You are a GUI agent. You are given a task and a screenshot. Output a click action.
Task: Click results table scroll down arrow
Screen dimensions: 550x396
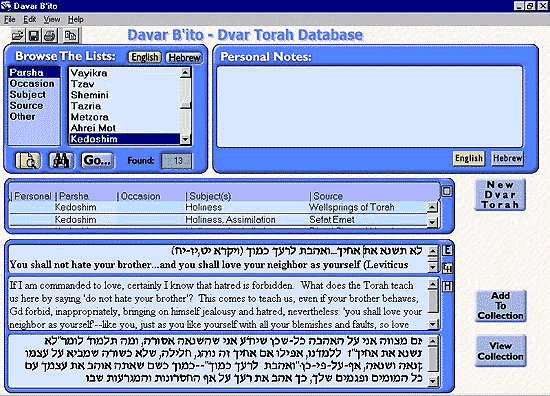coord(432,222)
